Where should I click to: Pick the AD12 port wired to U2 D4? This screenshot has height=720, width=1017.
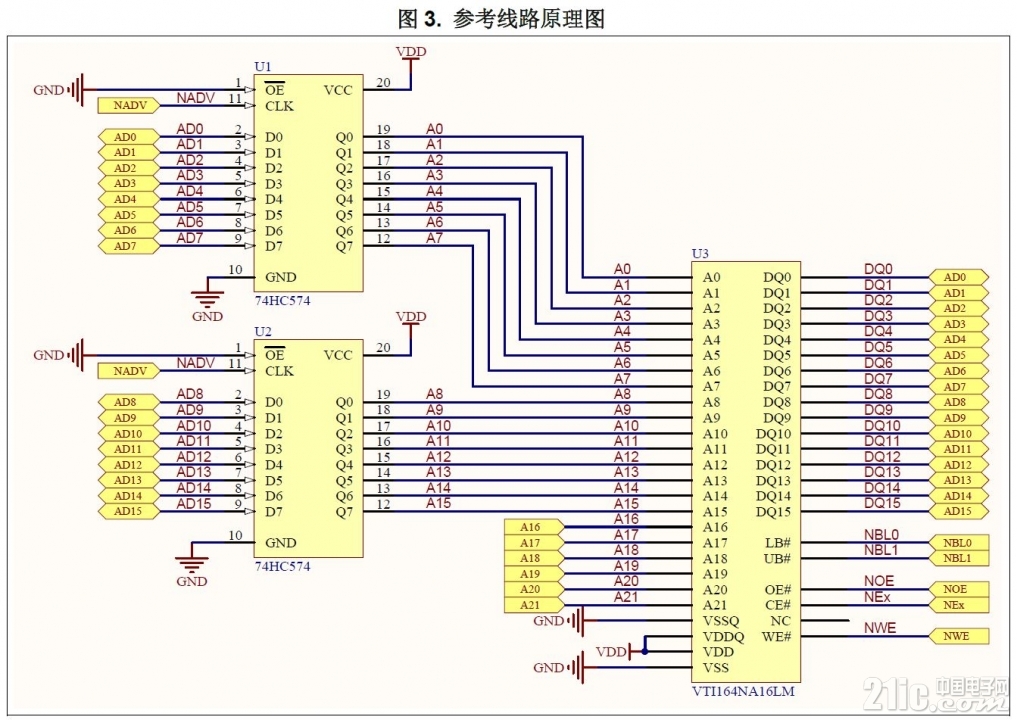pos(128,464)
